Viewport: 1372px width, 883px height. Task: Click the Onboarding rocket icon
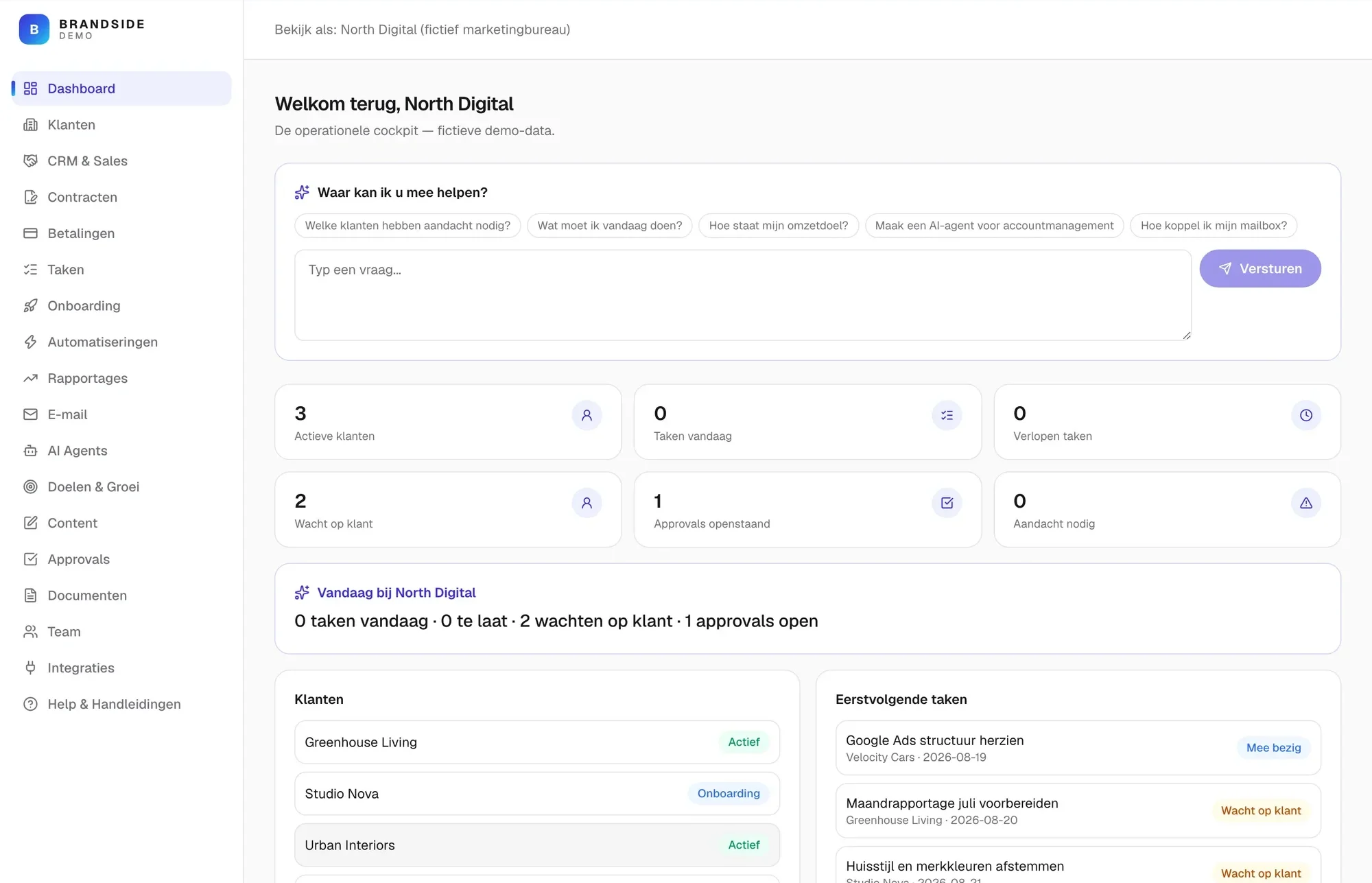[30, 306]
